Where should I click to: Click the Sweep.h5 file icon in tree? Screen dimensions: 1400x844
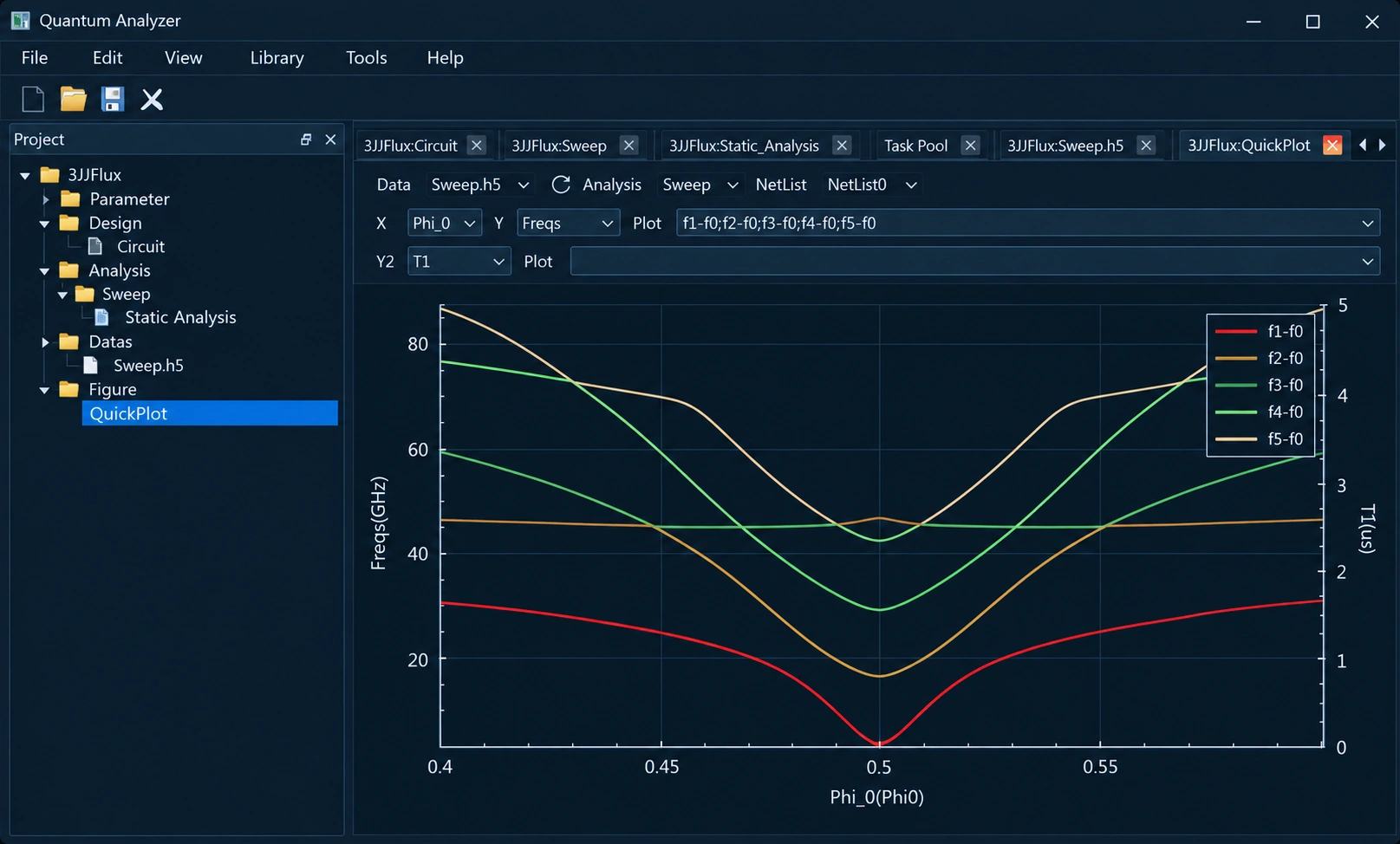(90, 366)
